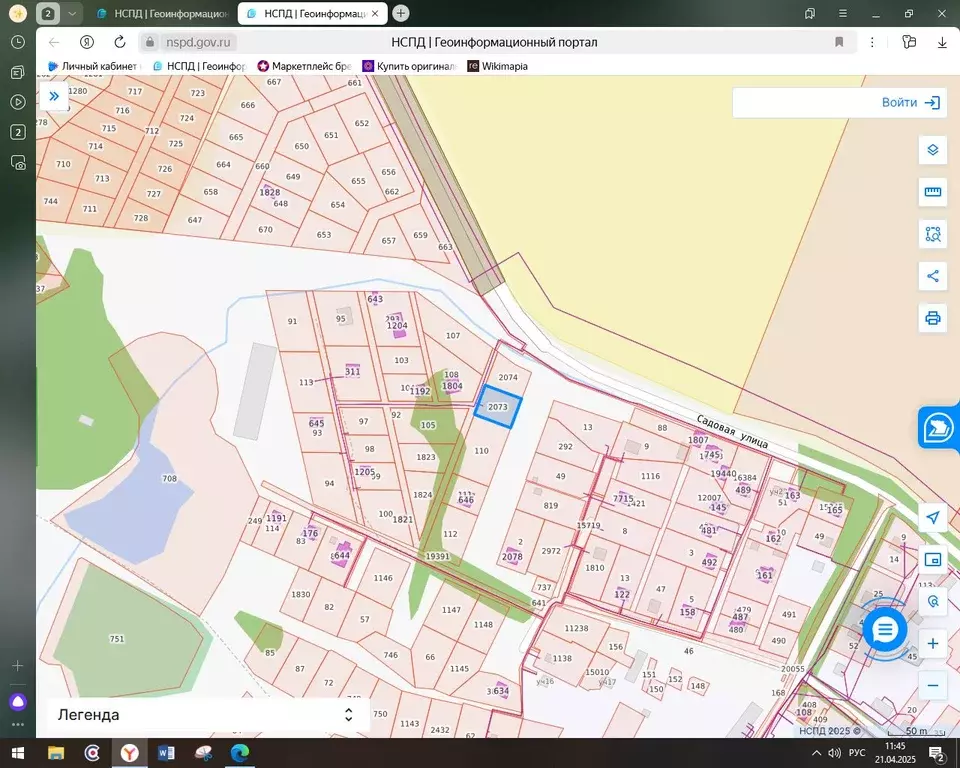Go back in browser history
The width and height of the screenshot is (960, 768).
54,42
